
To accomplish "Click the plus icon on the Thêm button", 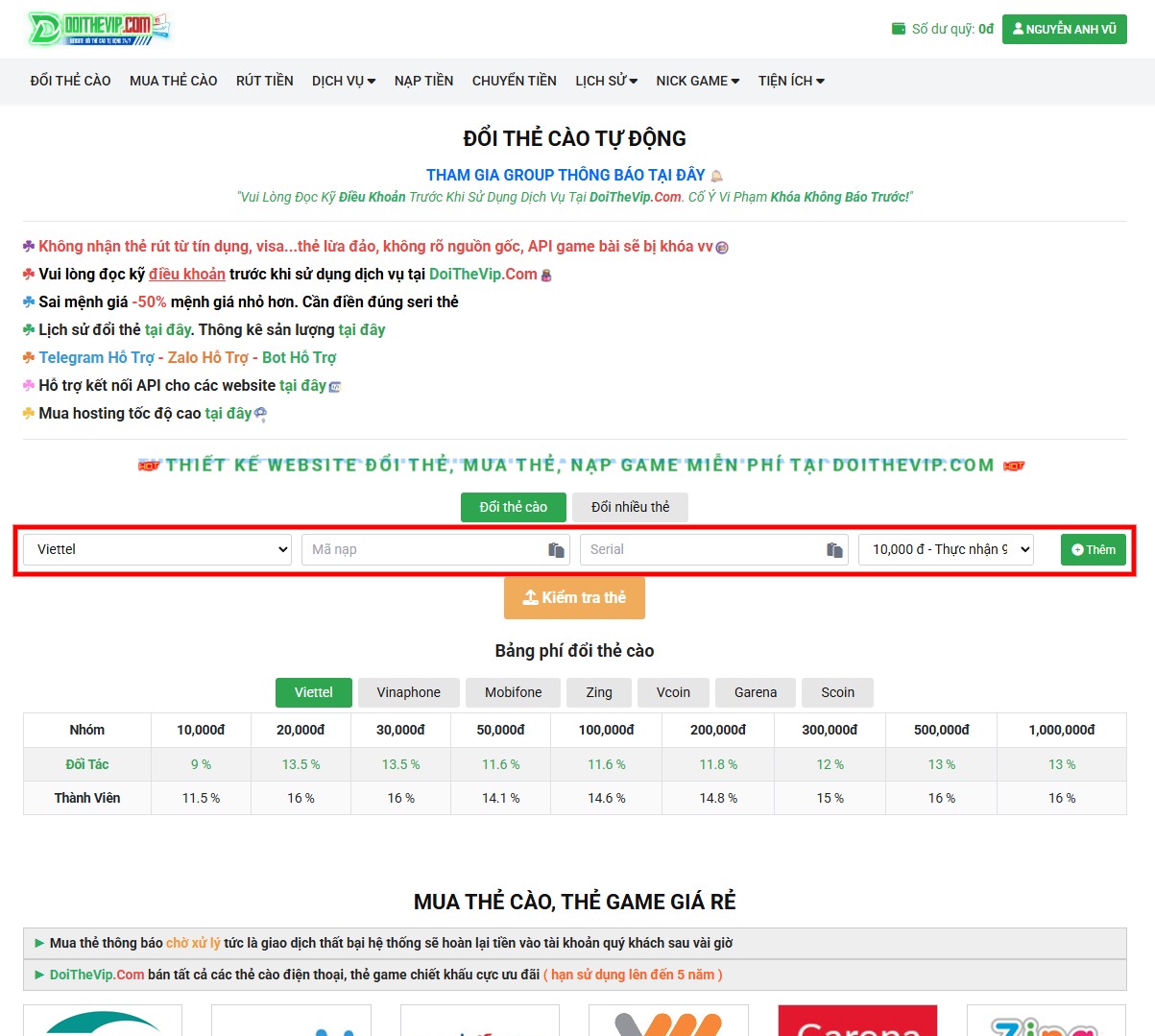I will pos(1075,549).
